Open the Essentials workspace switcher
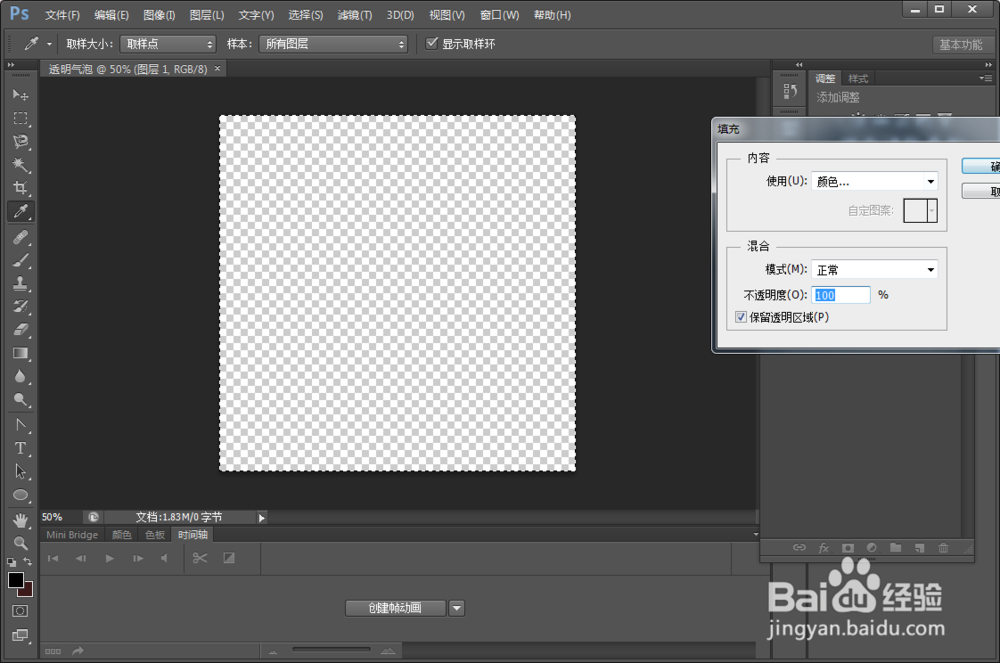 click(960, 45)
